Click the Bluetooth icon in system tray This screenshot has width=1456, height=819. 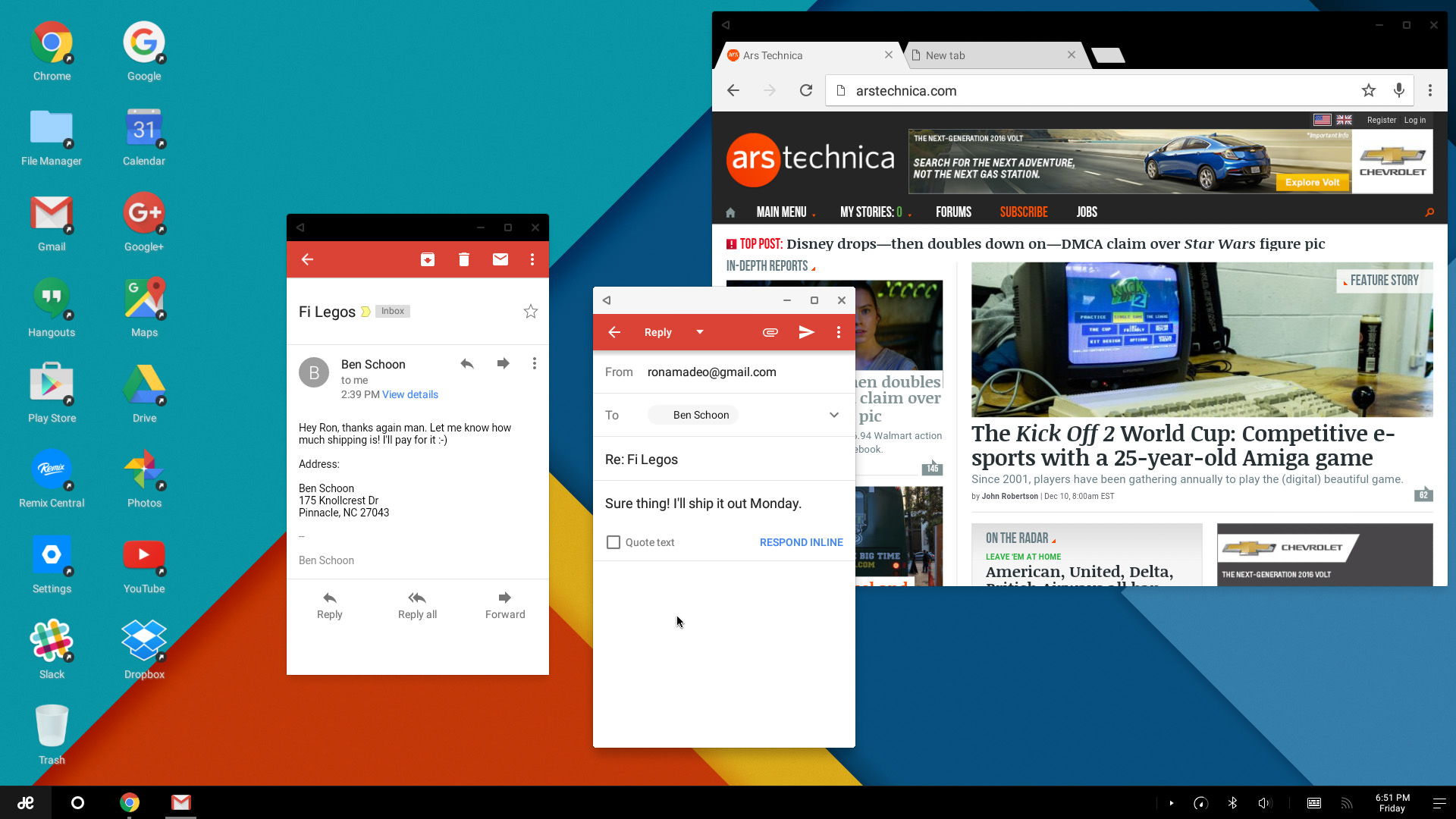click(x=1232, y=802)
